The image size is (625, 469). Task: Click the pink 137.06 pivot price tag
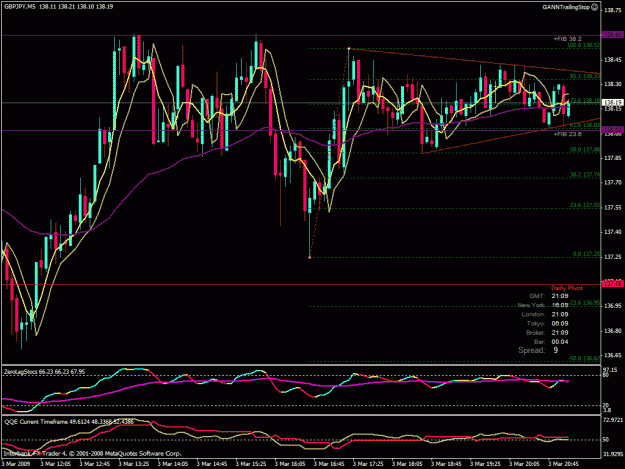[x=613, y=284]
